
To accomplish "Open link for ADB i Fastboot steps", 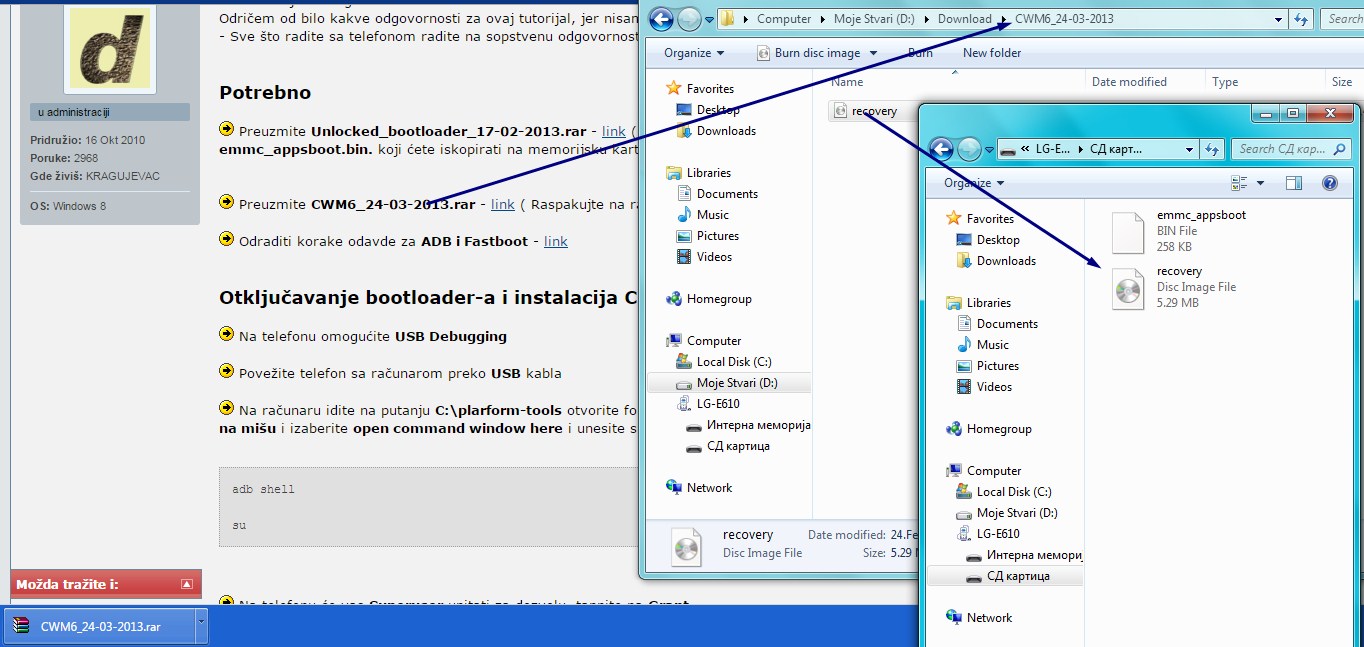I will pyautogui.click(x=555, y=241).
